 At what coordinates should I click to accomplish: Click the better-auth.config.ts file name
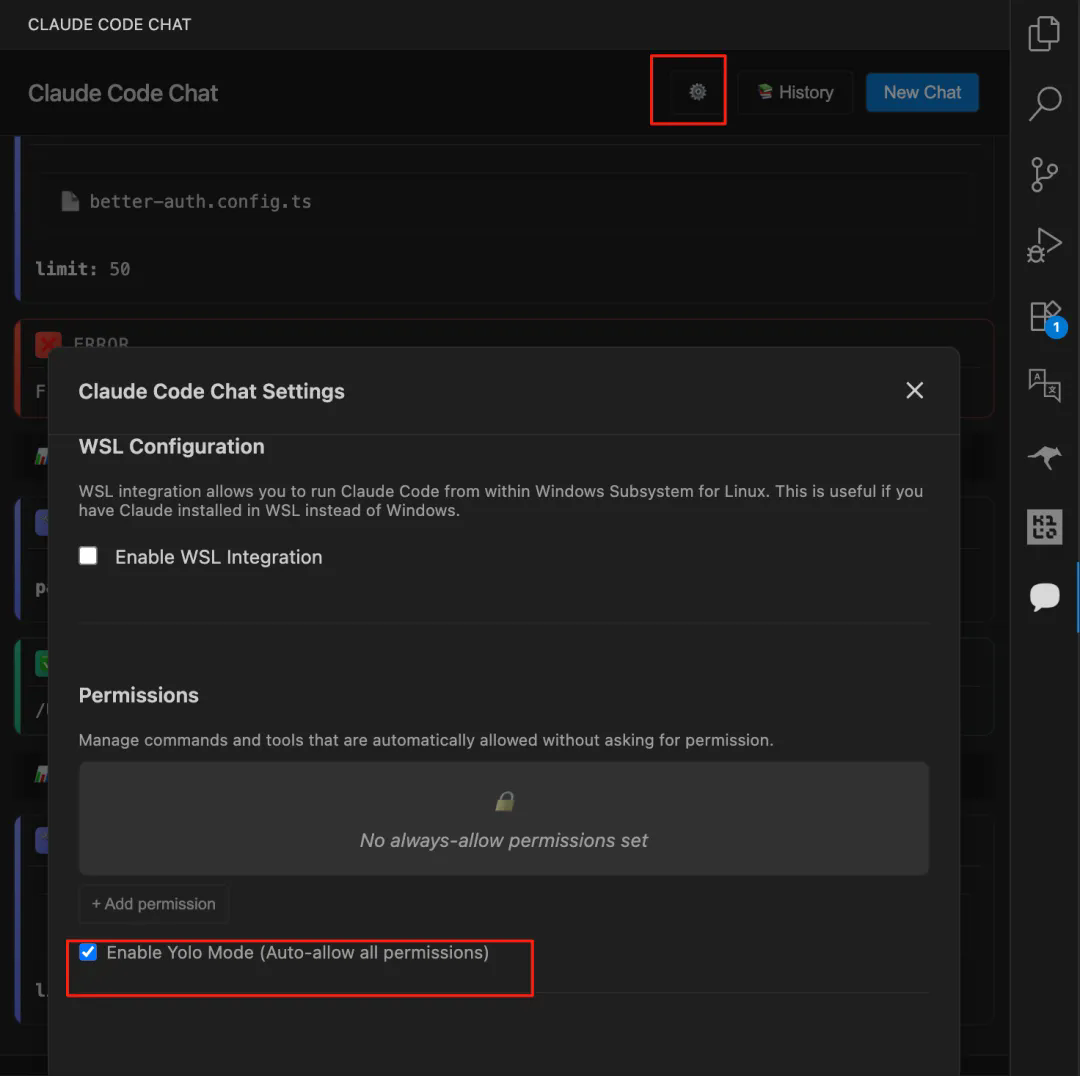click(200, 201)
